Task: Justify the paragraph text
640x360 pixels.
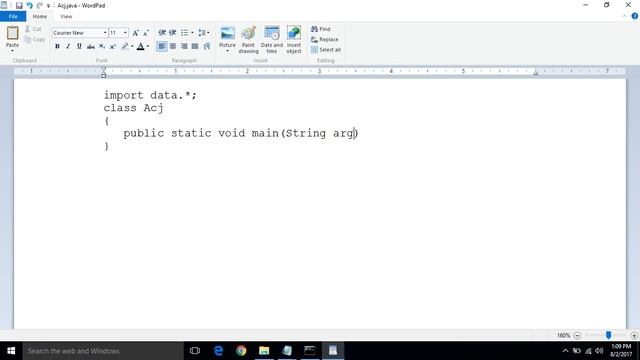Action: coord(195,46)
